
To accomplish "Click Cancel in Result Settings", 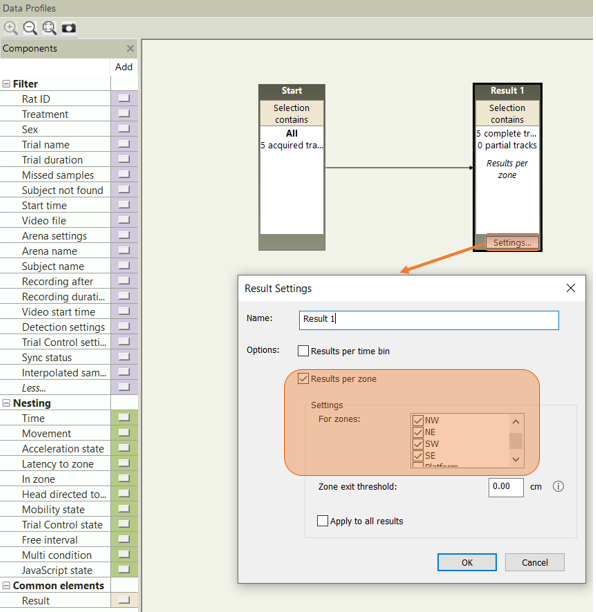I will [x=535, y=562].
